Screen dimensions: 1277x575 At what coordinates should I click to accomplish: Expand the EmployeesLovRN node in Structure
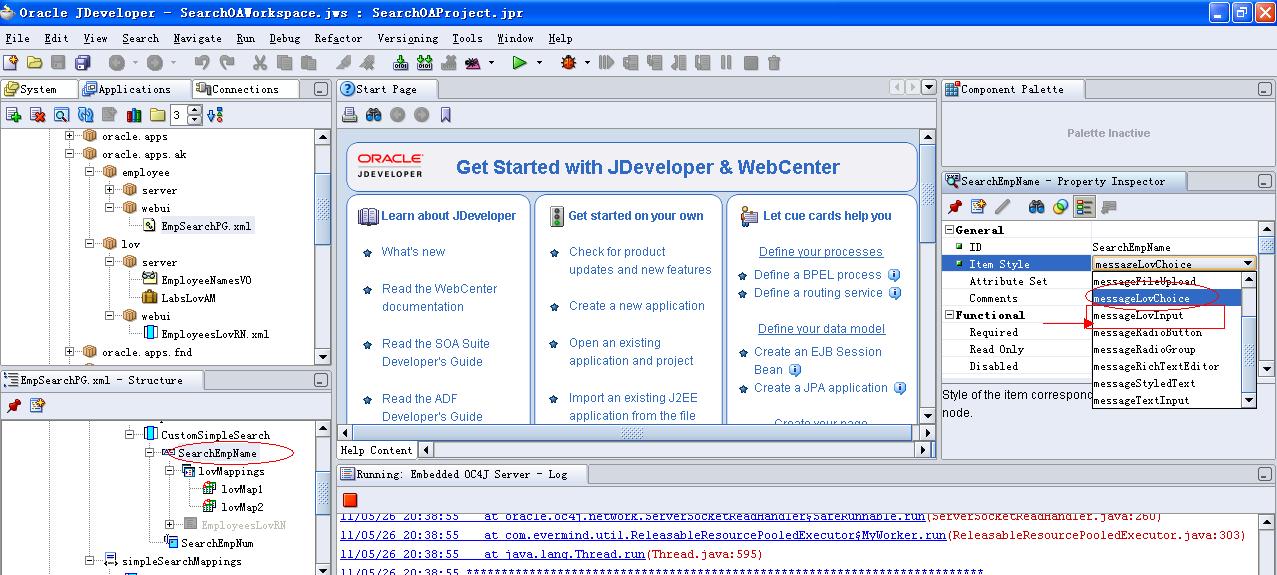click(170, 525)
